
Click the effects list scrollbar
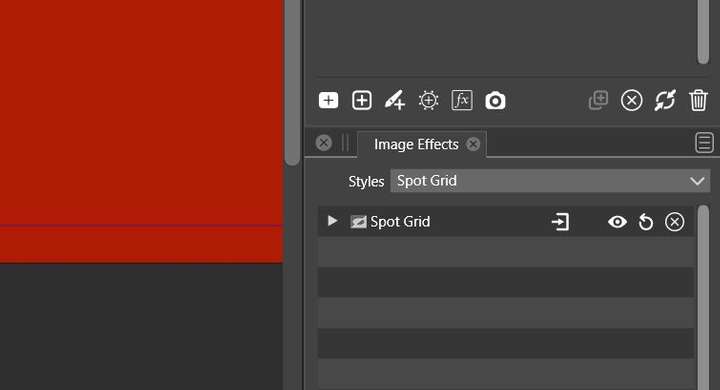703,298
